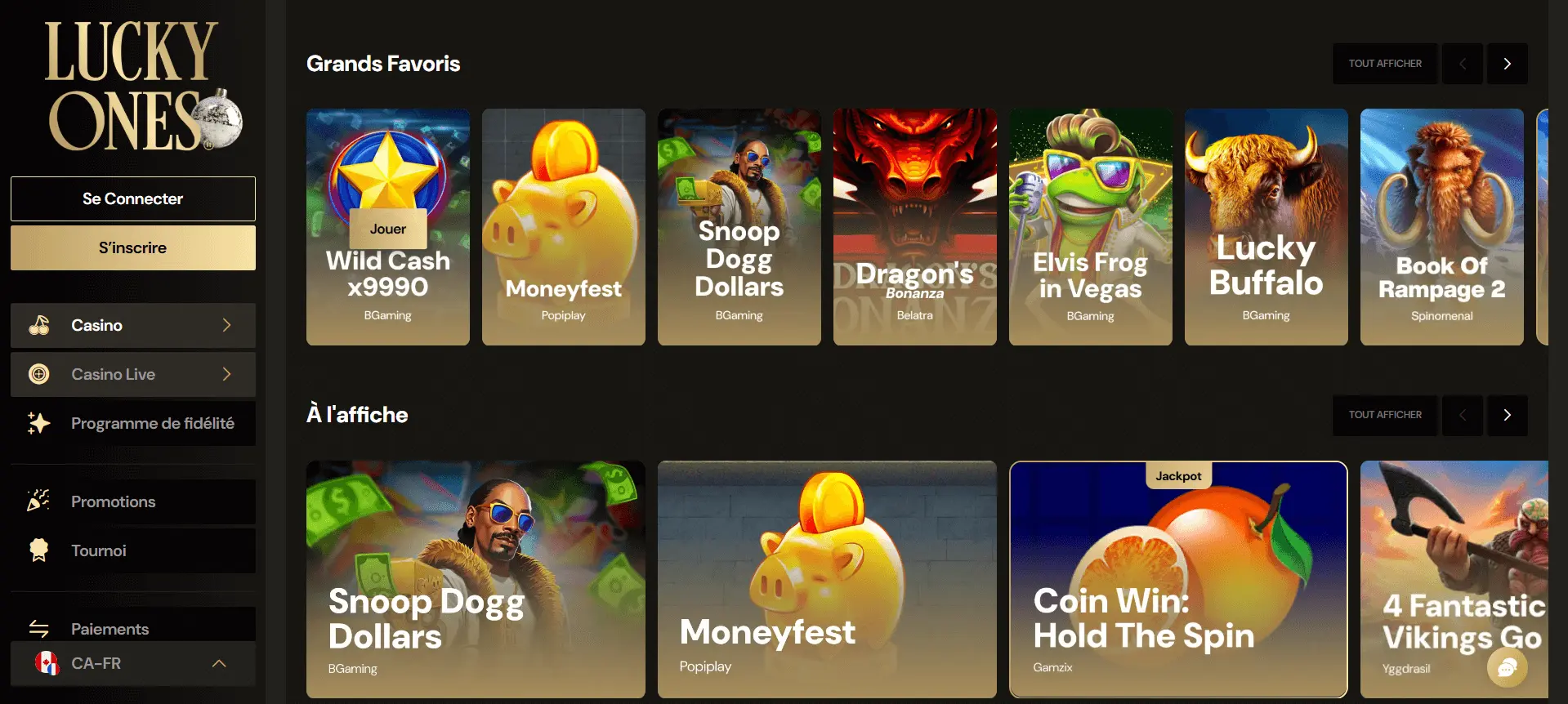Open the CA-FR language dropdown
The height and width of the screenshot is (704, 1568).
pos(133,663)
